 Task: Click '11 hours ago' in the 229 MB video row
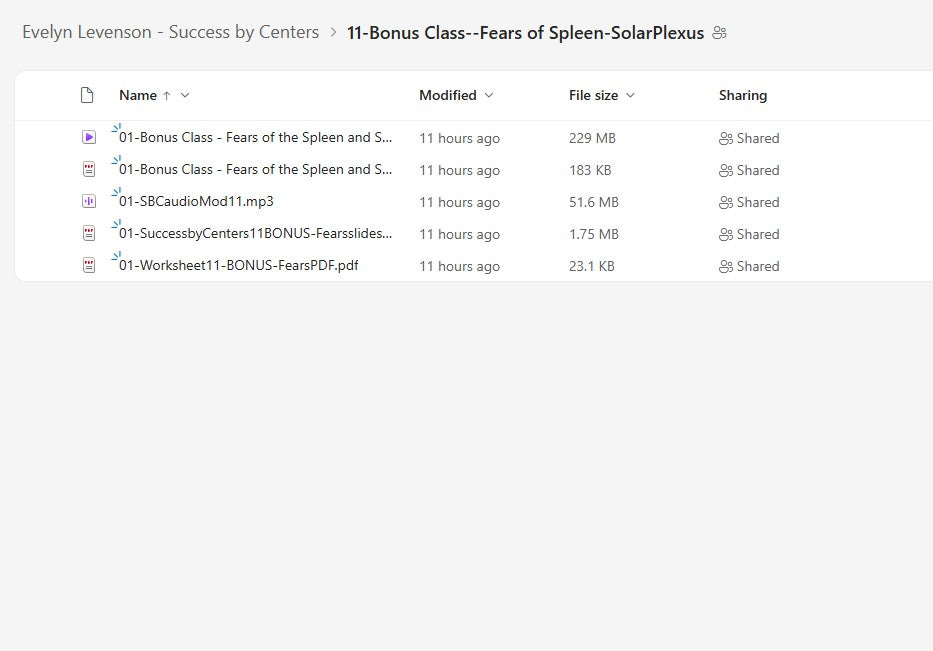tap(459, 139)
